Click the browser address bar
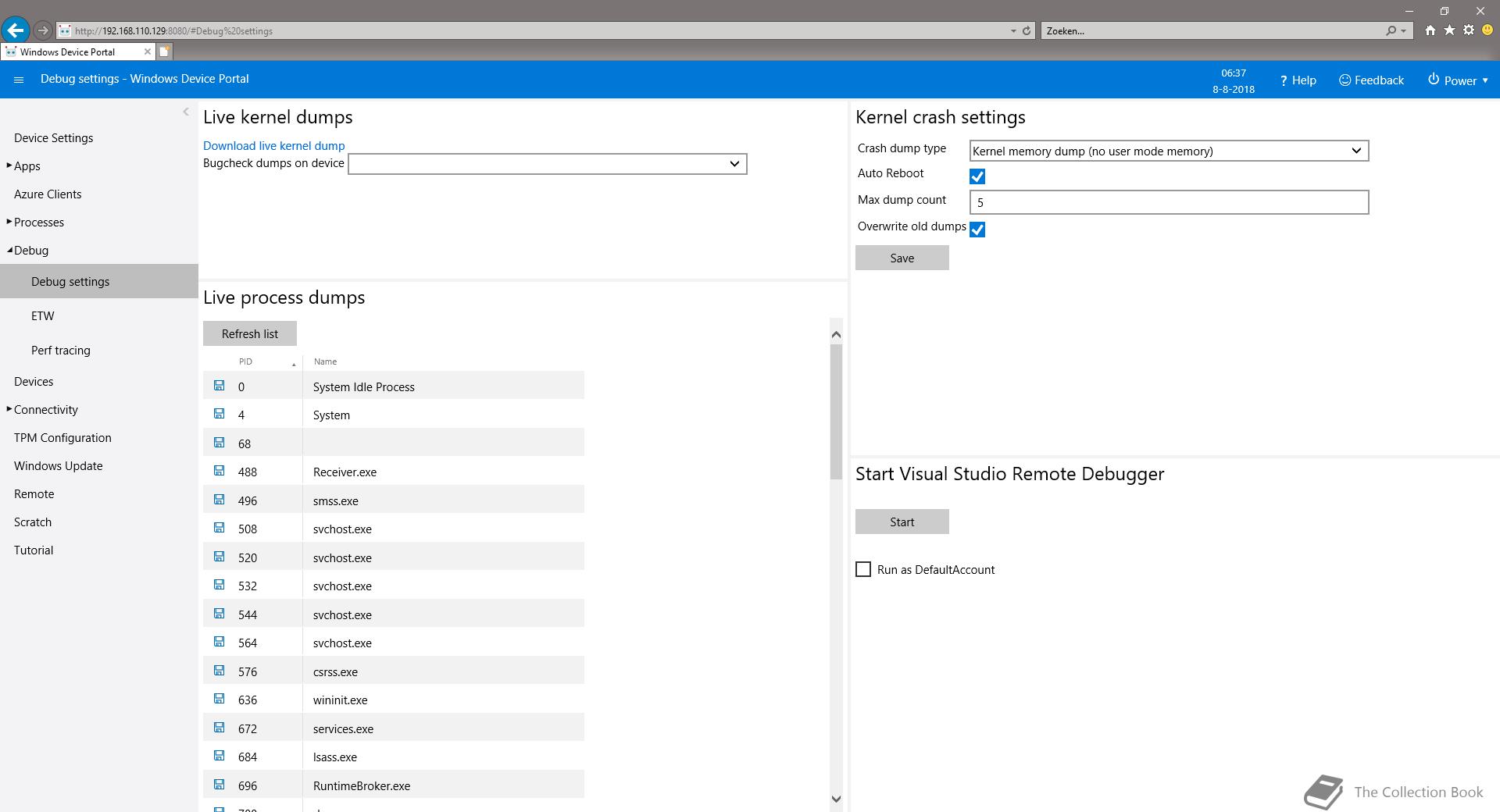 [x=531, y=31]
